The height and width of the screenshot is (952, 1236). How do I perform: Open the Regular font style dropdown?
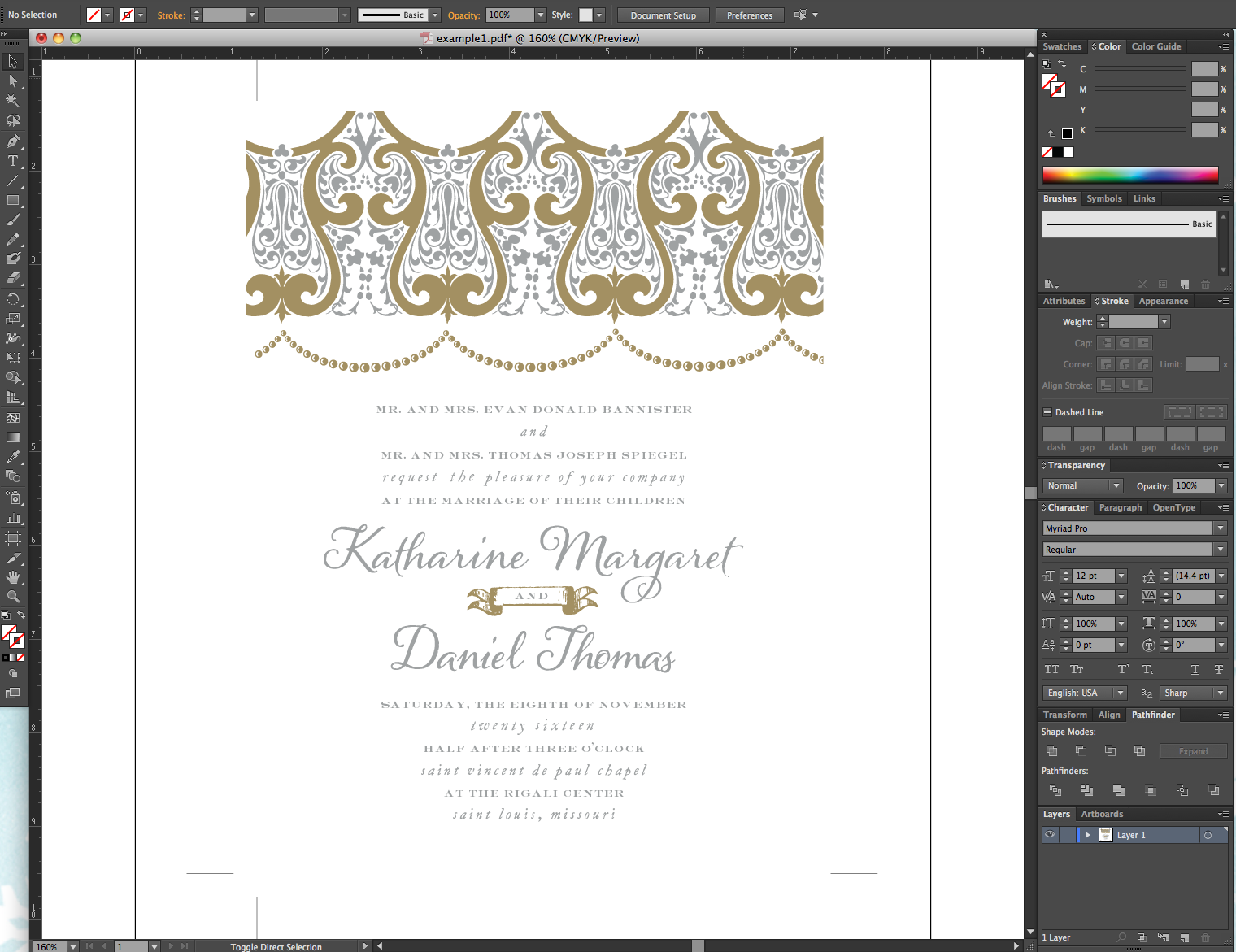tap(1221, 550)
